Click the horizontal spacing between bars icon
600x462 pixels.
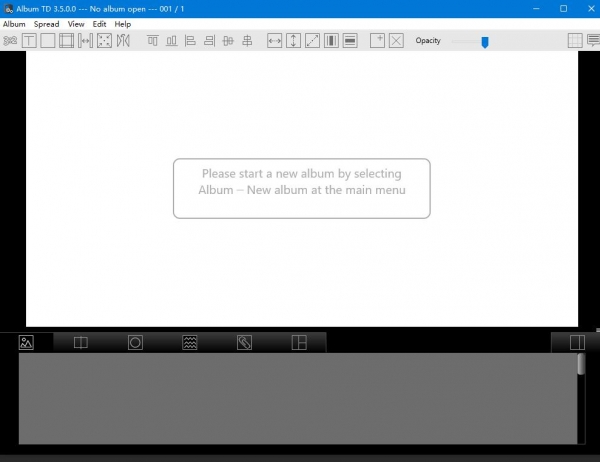pyautogui.click(x=85, y=41)
